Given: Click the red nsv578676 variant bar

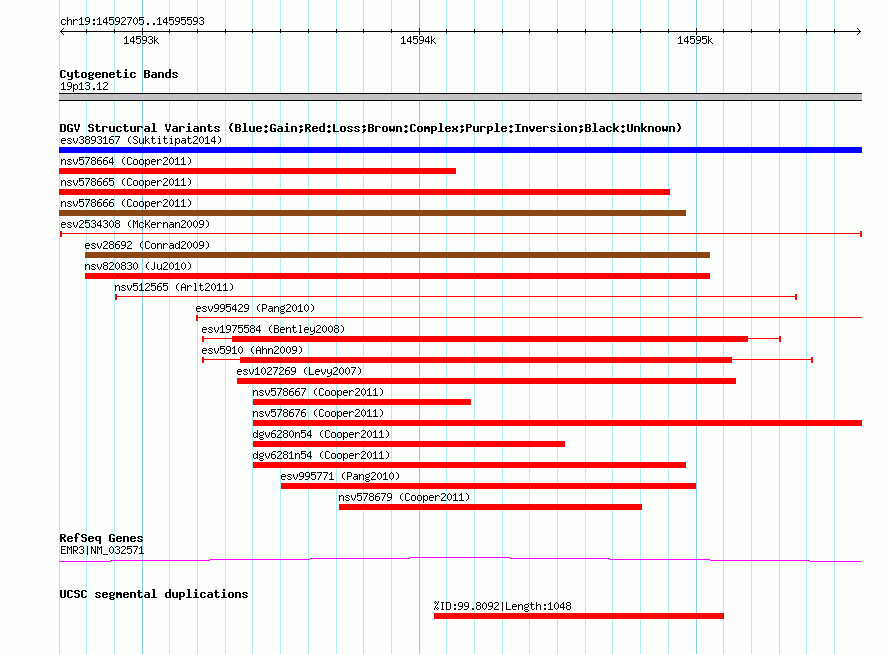Looking at the screenshot, I should [557, 423].
